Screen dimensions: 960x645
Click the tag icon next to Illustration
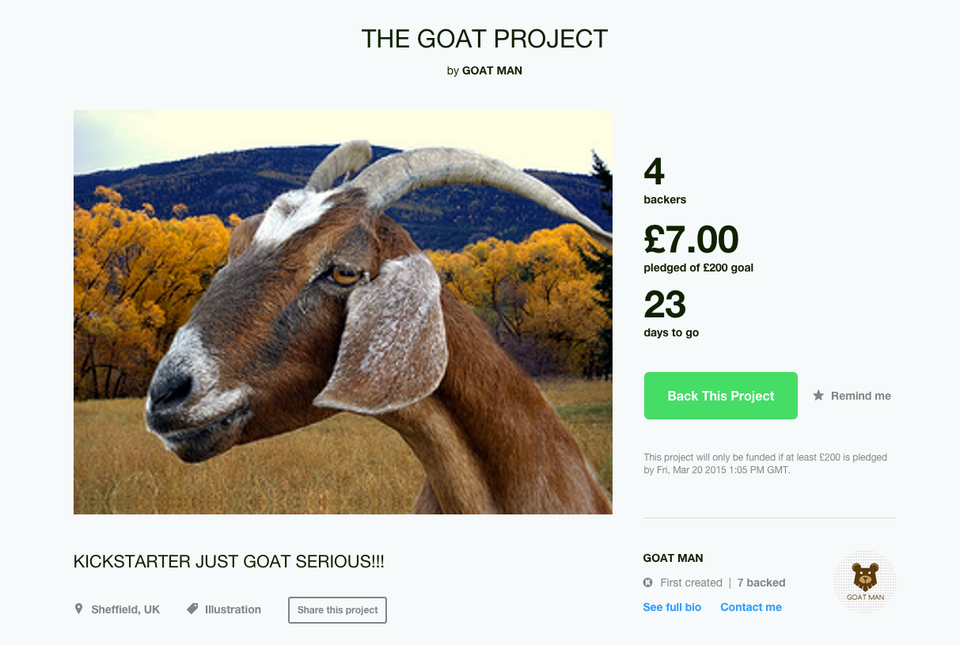[x=192, y=609]
